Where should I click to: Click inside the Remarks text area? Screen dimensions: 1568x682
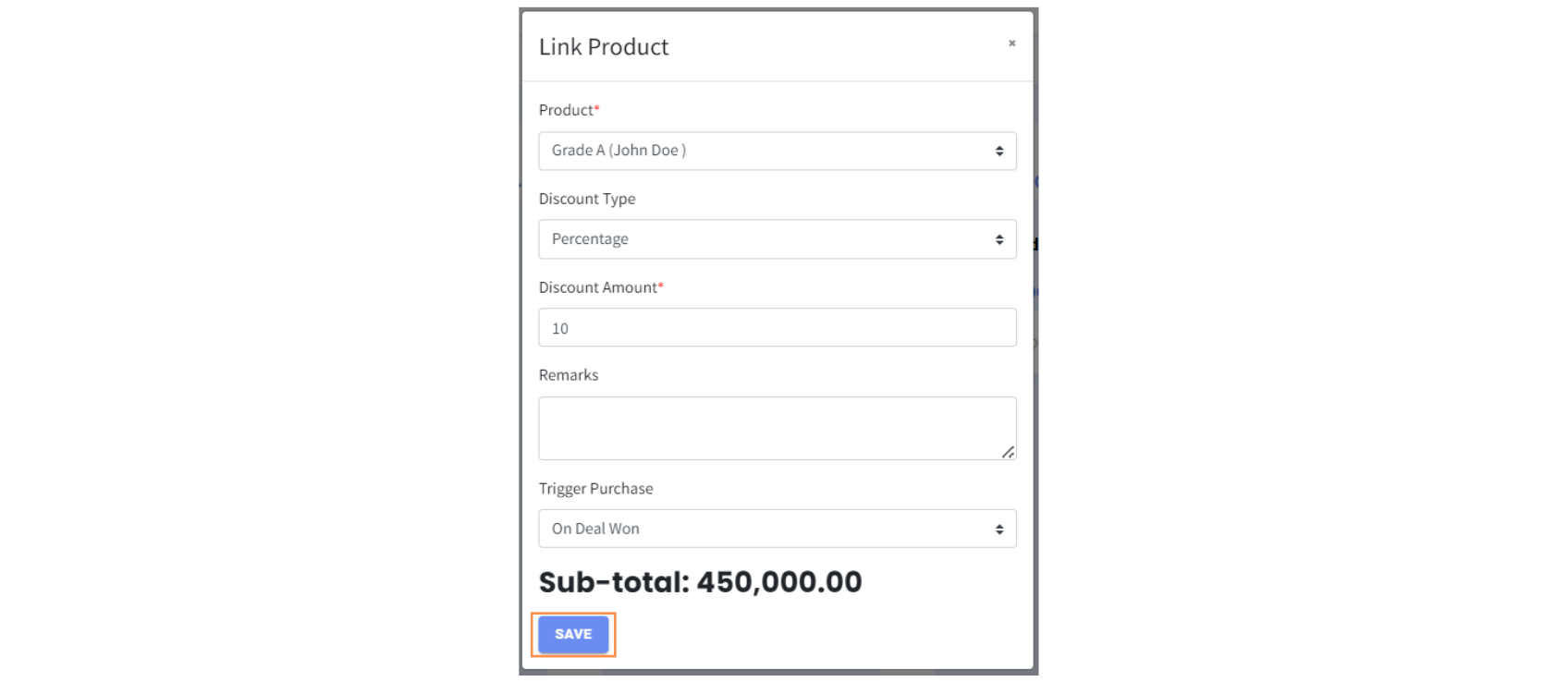point(777,428)
